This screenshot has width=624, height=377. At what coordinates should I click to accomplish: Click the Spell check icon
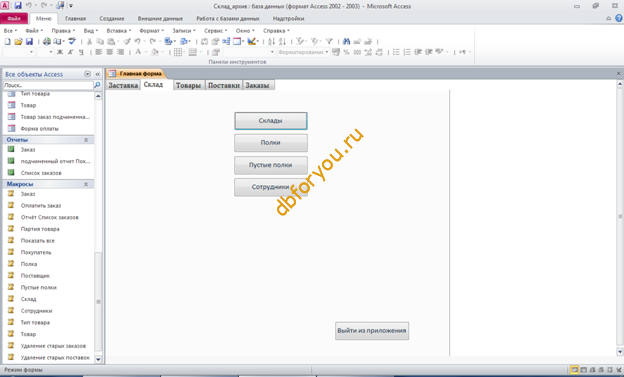72,41
